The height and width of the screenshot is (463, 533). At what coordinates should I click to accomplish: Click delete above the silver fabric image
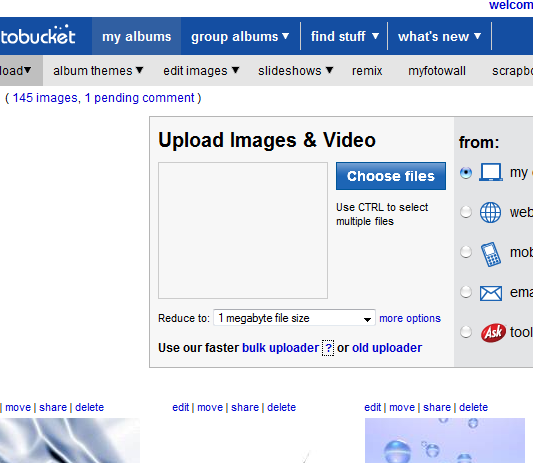point(89,407)
